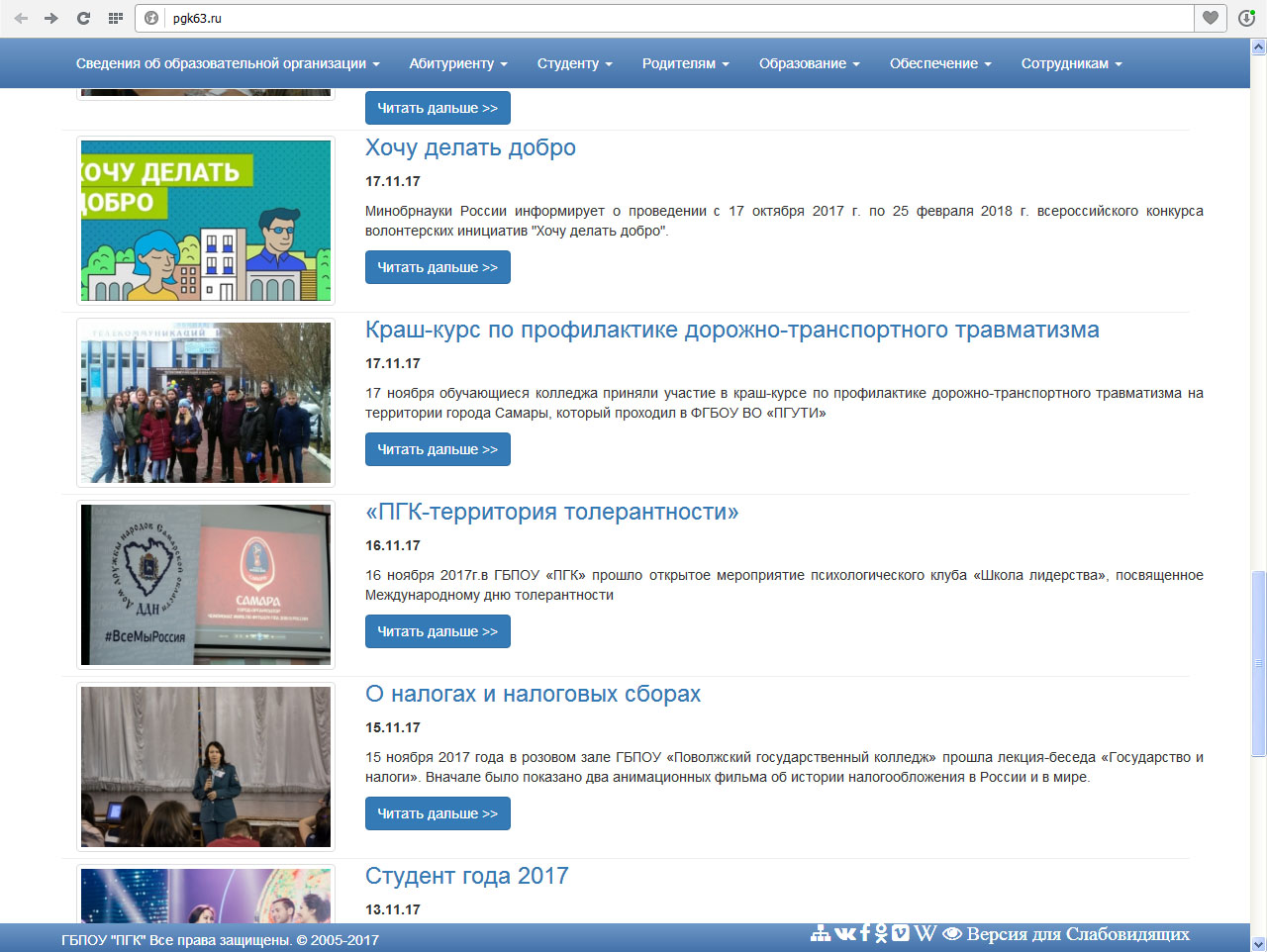This screenshot has height=952, width=1267.
Task: Click the eye icon for visually impaired version
Action: (x=952, y=933)
